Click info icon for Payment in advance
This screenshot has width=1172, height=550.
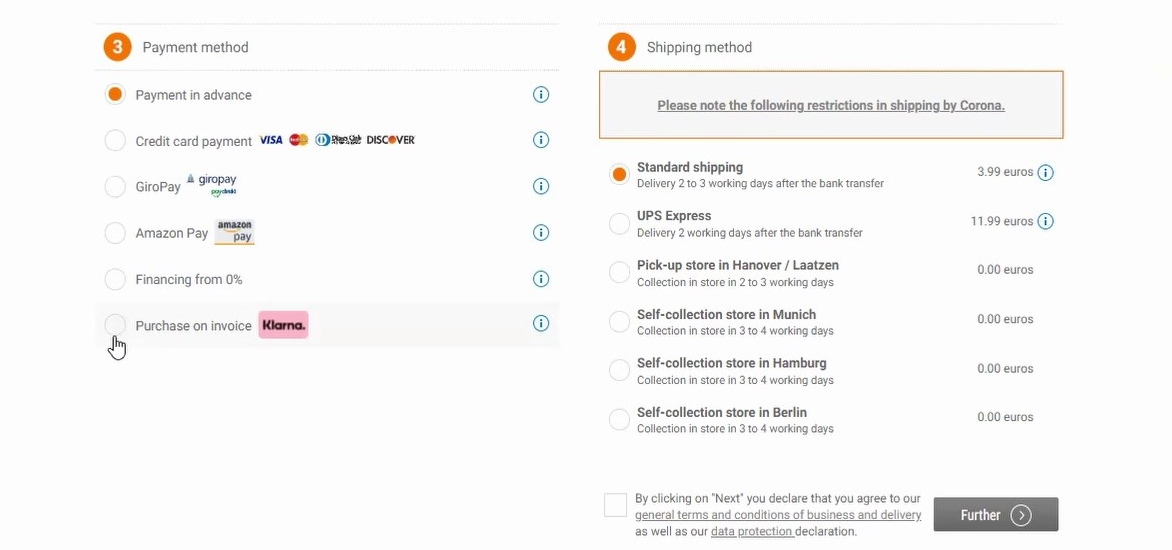click(x=541, y=95)
